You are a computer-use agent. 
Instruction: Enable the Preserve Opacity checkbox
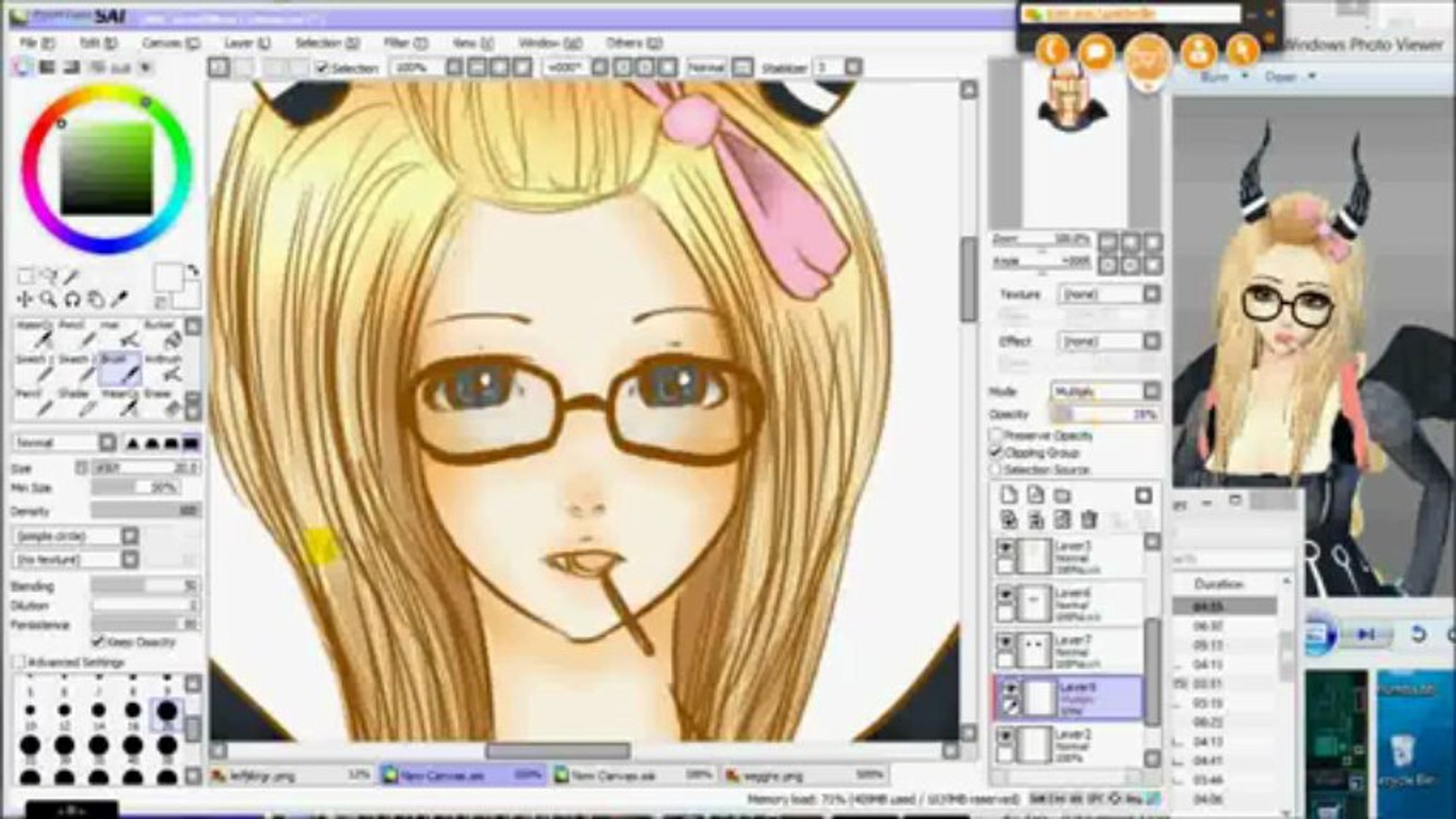click(996, 435)
